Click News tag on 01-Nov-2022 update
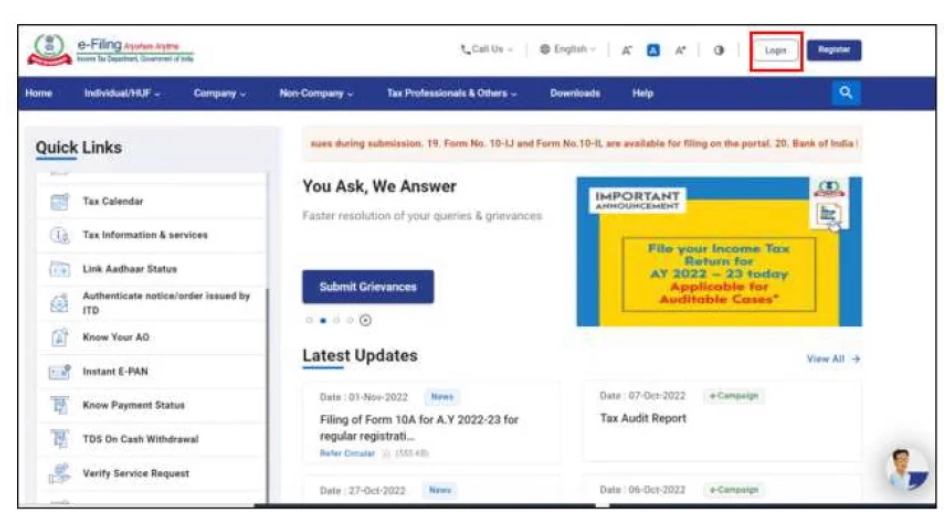Screen dimensions: 952x530 pyautogui.click(x=442, y=397)
